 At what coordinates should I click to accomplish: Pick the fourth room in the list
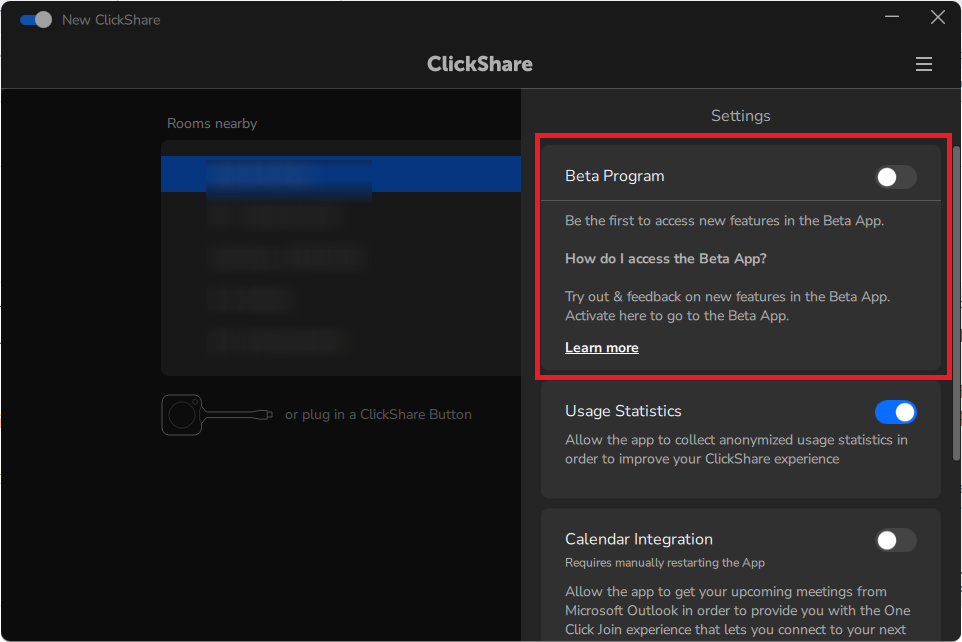250,299
